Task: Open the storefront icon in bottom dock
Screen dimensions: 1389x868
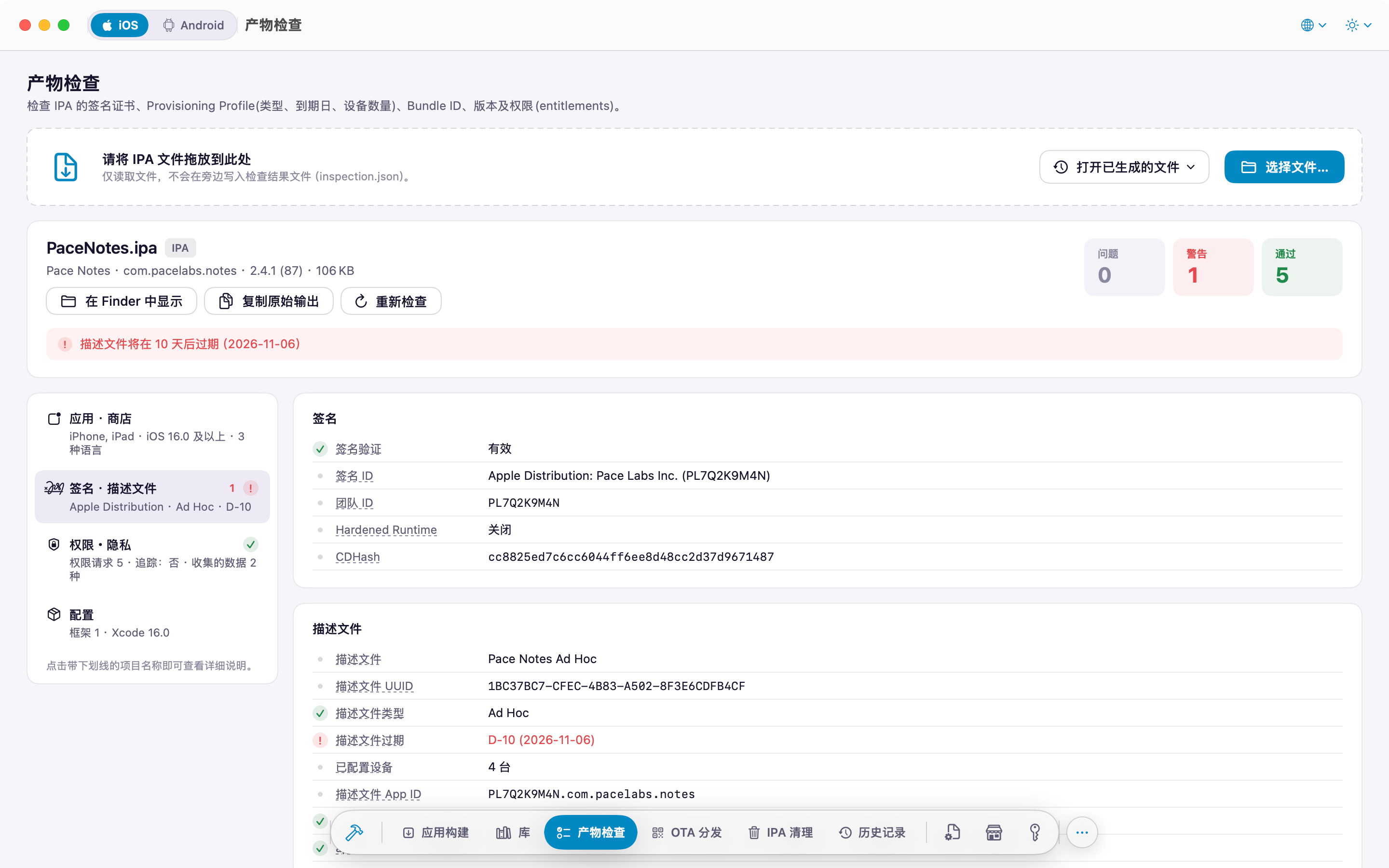Action: [x=994, y=832]
